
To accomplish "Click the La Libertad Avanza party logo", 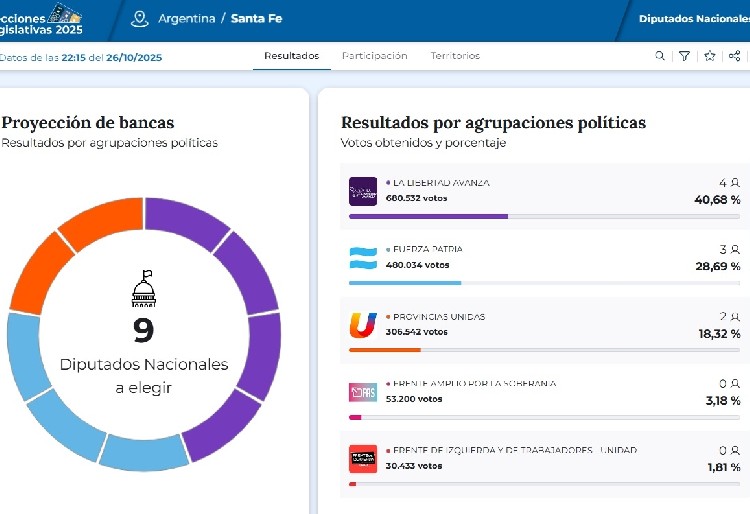I will click(362, 191).
